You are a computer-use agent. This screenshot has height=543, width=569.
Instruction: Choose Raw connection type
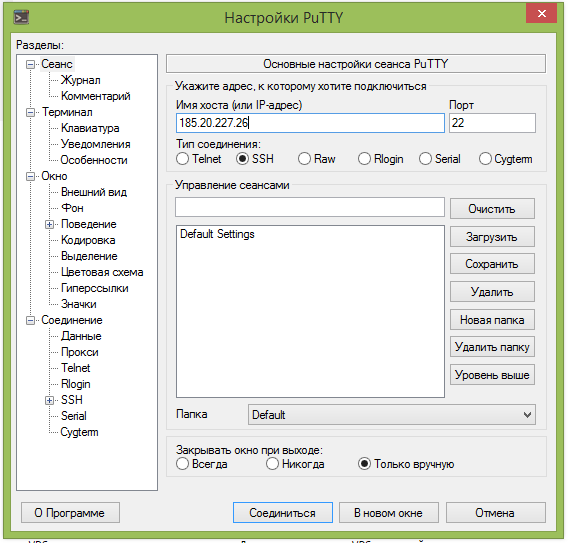point(304,159)
